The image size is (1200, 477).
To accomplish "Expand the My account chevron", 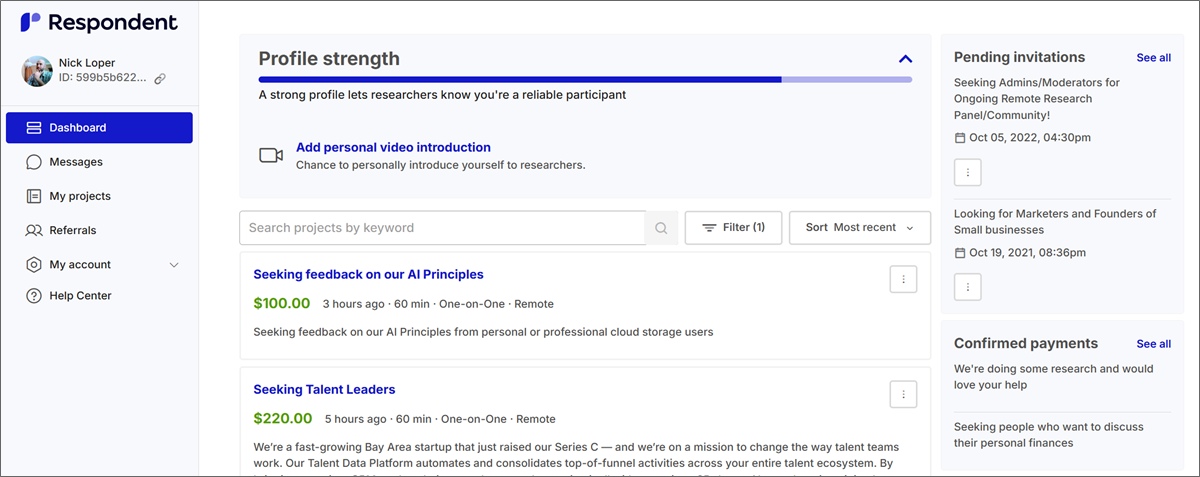I will click(174, 265).
